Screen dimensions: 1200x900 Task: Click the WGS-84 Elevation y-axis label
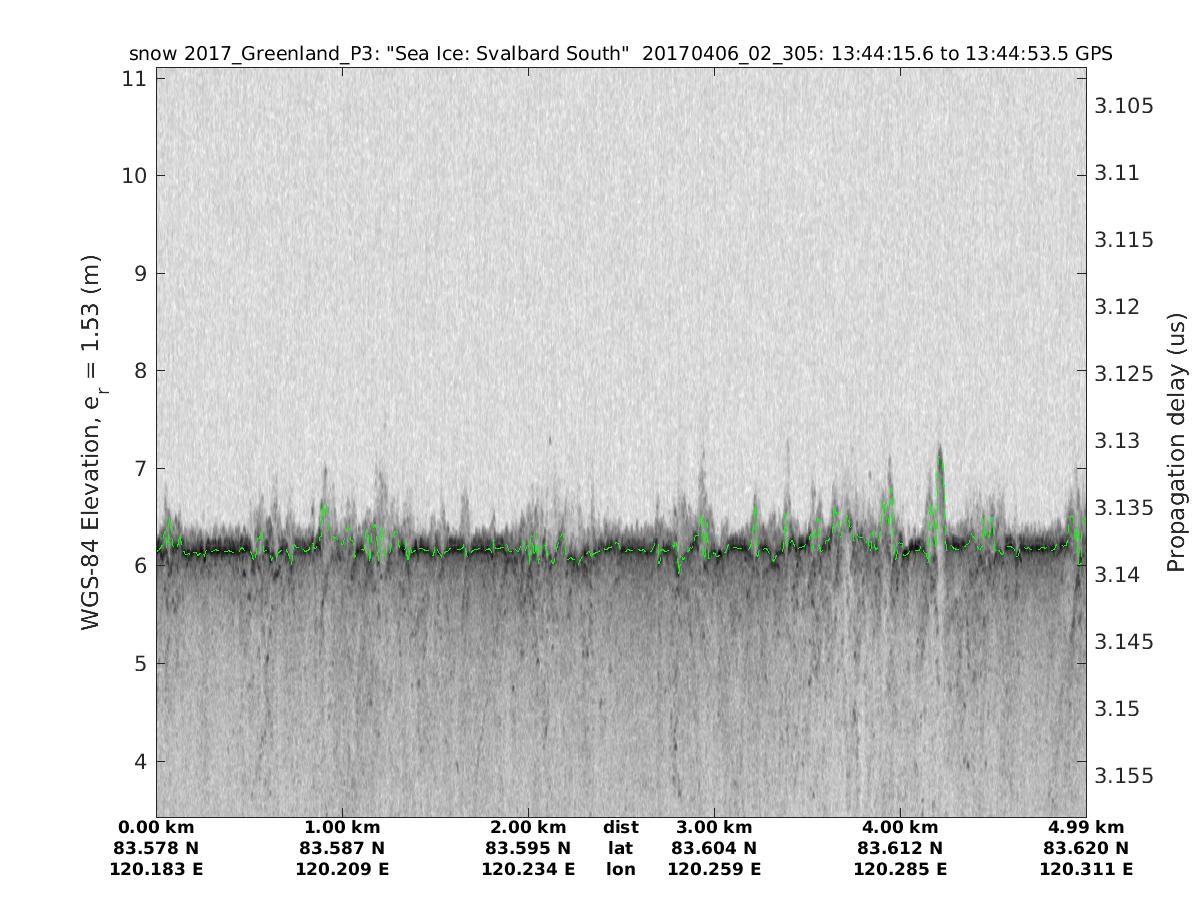click(x=91, y=442)
